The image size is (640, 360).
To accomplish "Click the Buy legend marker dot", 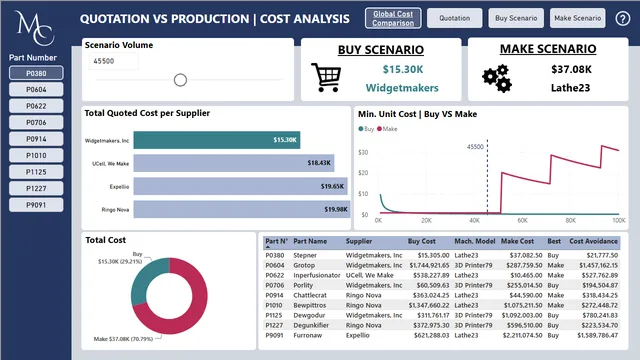I will (360, 129).
